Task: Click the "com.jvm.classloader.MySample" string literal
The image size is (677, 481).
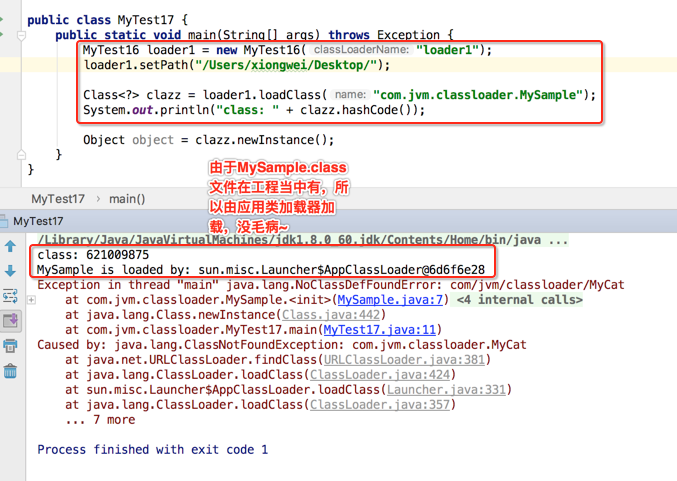Action: 478,95
